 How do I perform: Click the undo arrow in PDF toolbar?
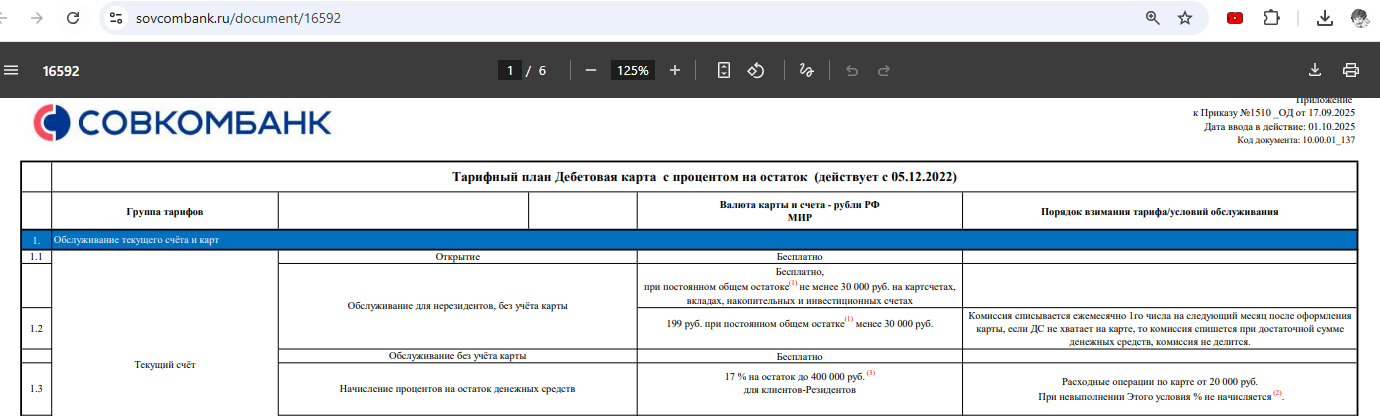pos(852,70)
